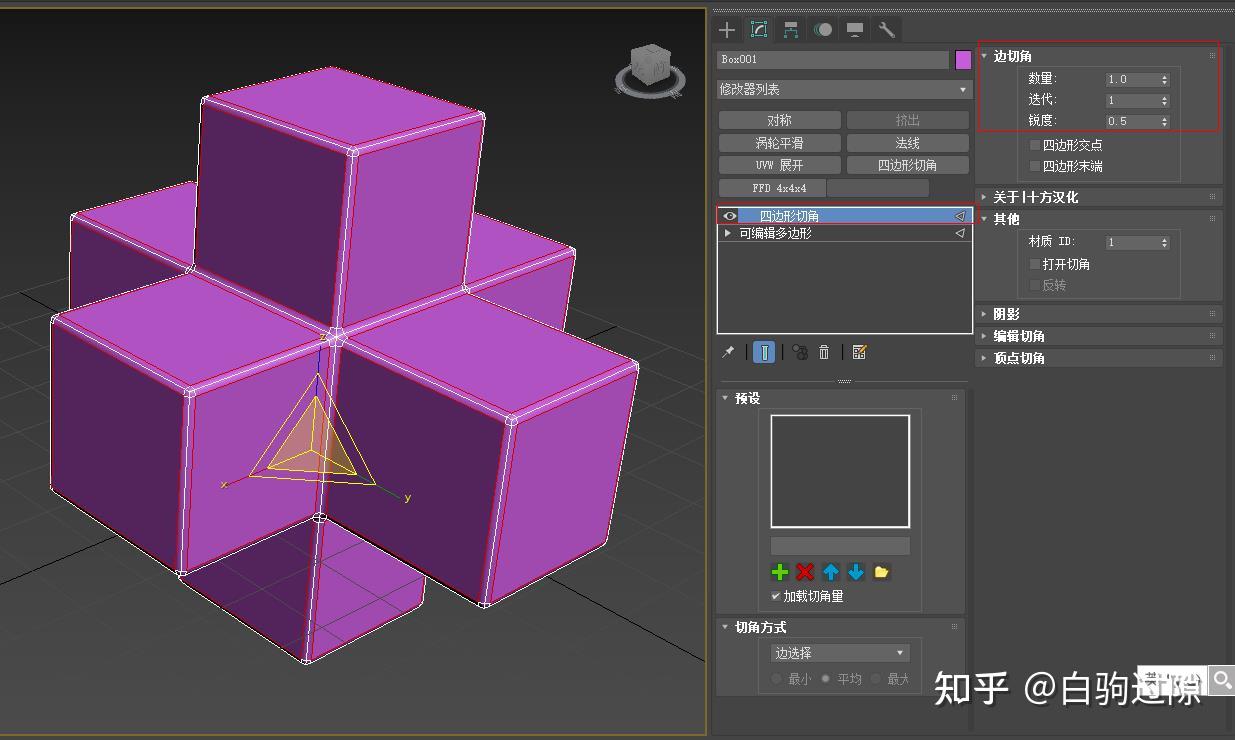Viewport: 1235px width, 740px height.
Task: Open the 修改器列表 dropdown
Action: pos(843,90)
